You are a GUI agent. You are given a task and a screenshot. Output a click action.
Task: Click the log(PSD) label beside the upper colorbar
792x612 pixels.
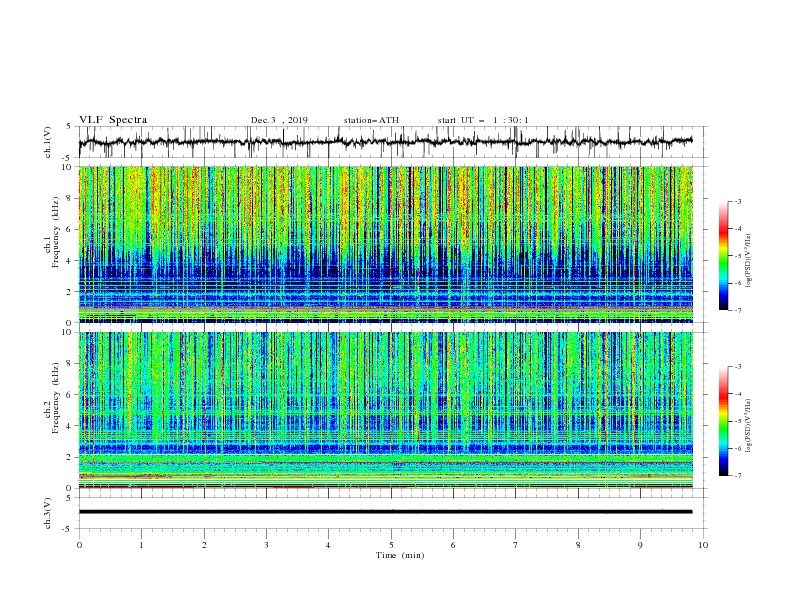pos(750,261)
